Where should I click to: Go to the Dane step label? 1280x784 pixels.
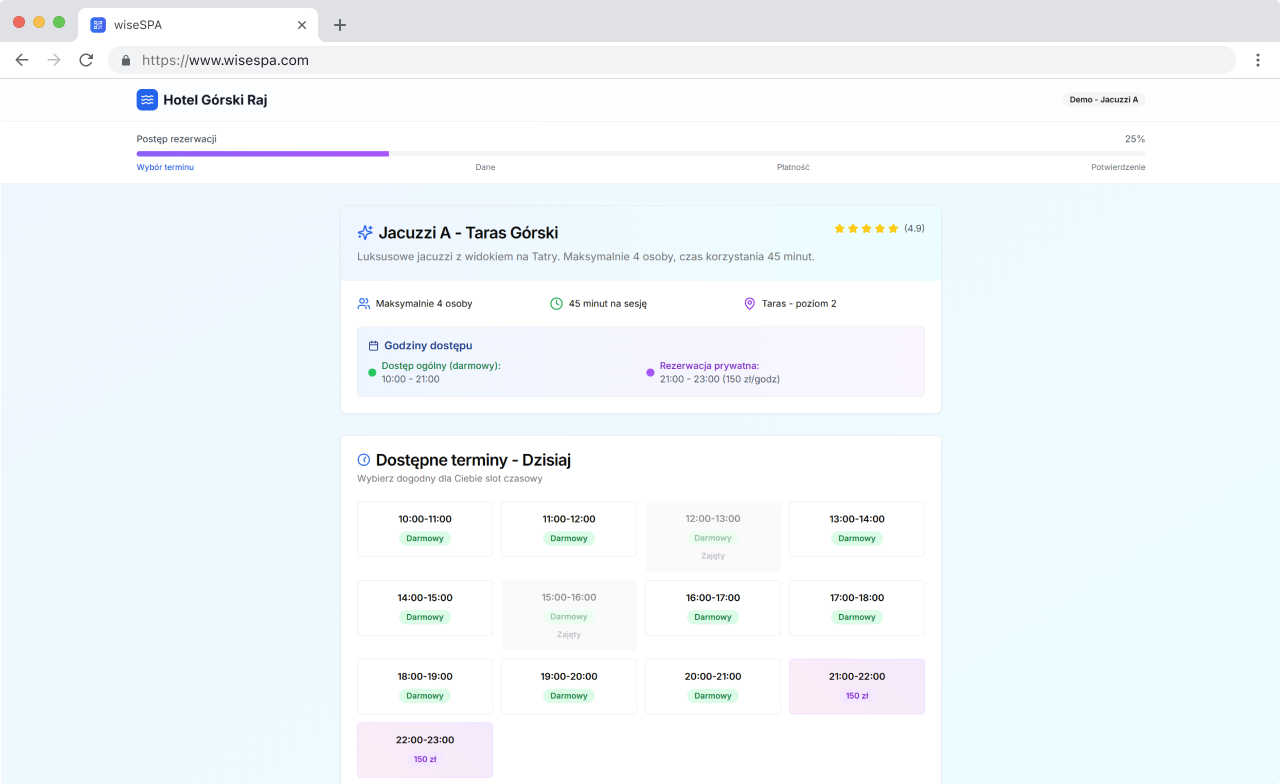coord(485,167)
